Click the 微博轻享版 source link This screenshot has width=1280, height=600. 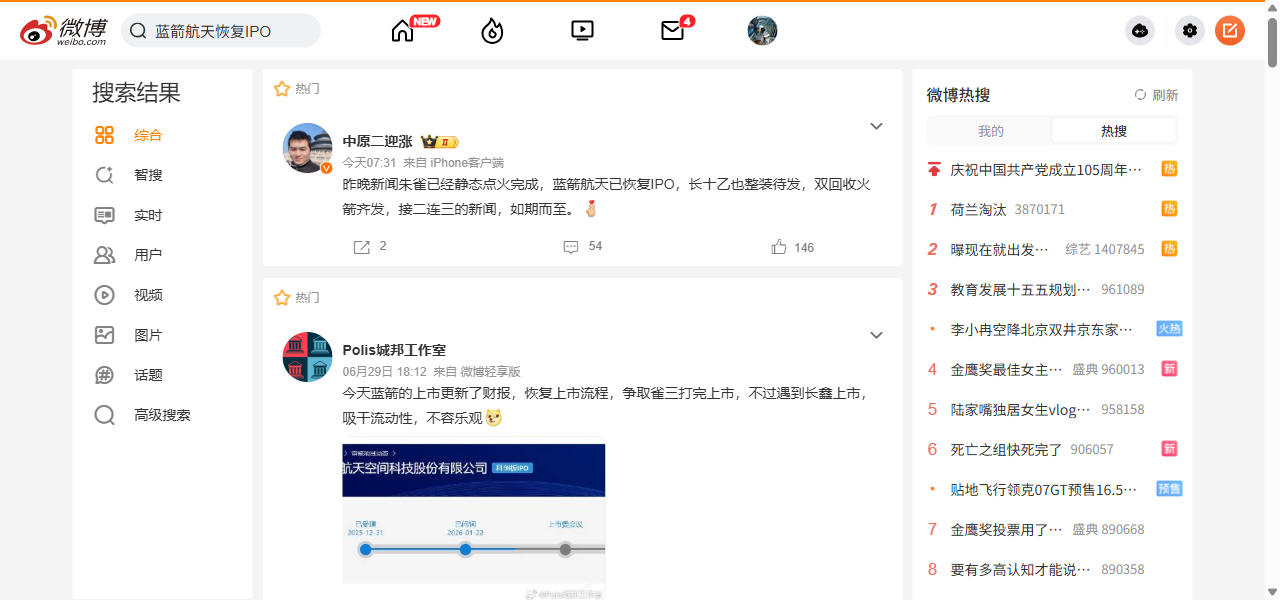pyautogui.click(x=490, y=371)
